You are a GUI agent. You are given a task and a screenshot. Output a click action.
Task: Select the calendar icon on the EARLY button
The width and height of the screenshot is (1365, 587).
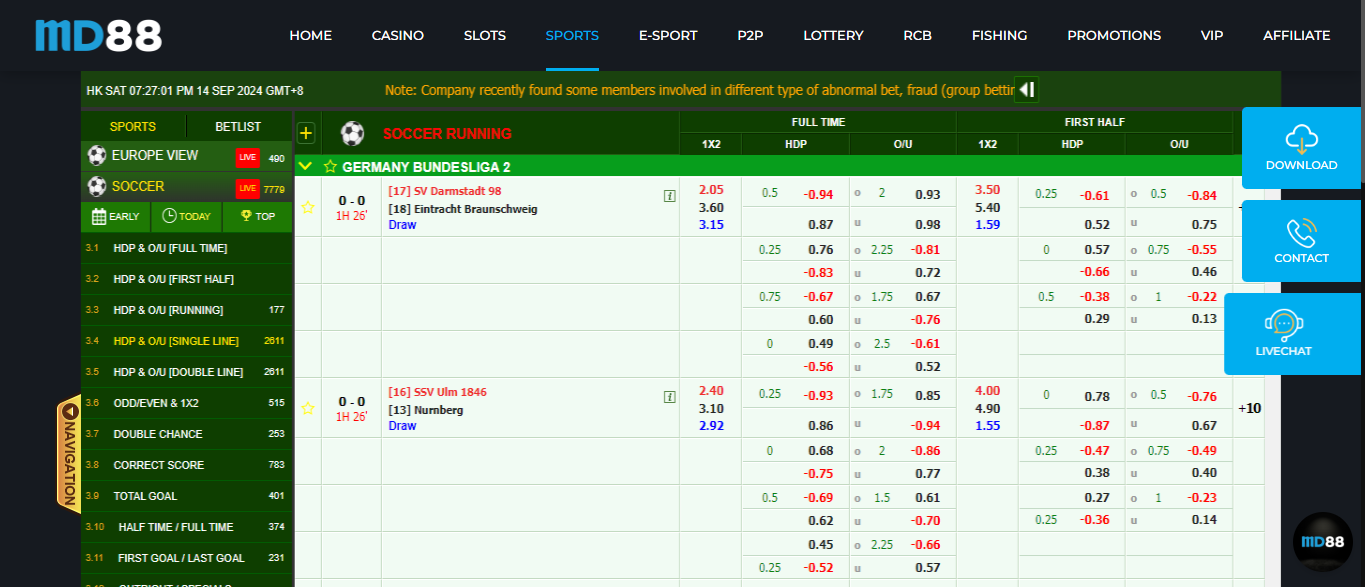98,217
